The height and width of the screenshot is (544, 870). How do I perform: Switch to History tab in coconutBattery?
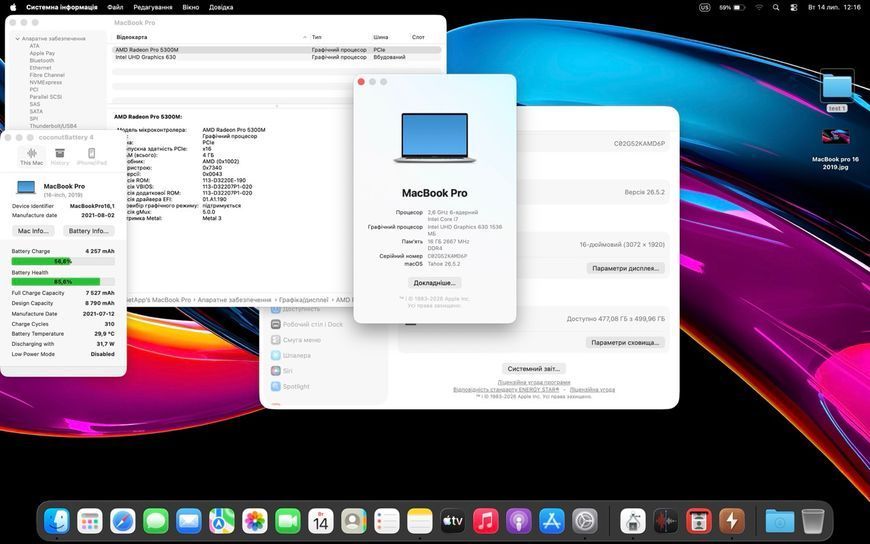60,157
